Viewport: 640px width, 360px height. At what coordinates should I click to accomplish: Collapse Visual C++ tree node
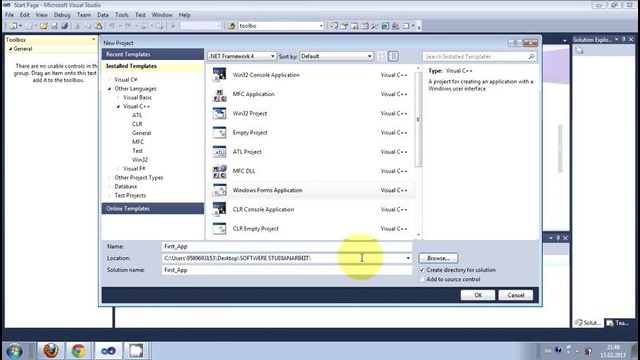click(x=118, y=107)
